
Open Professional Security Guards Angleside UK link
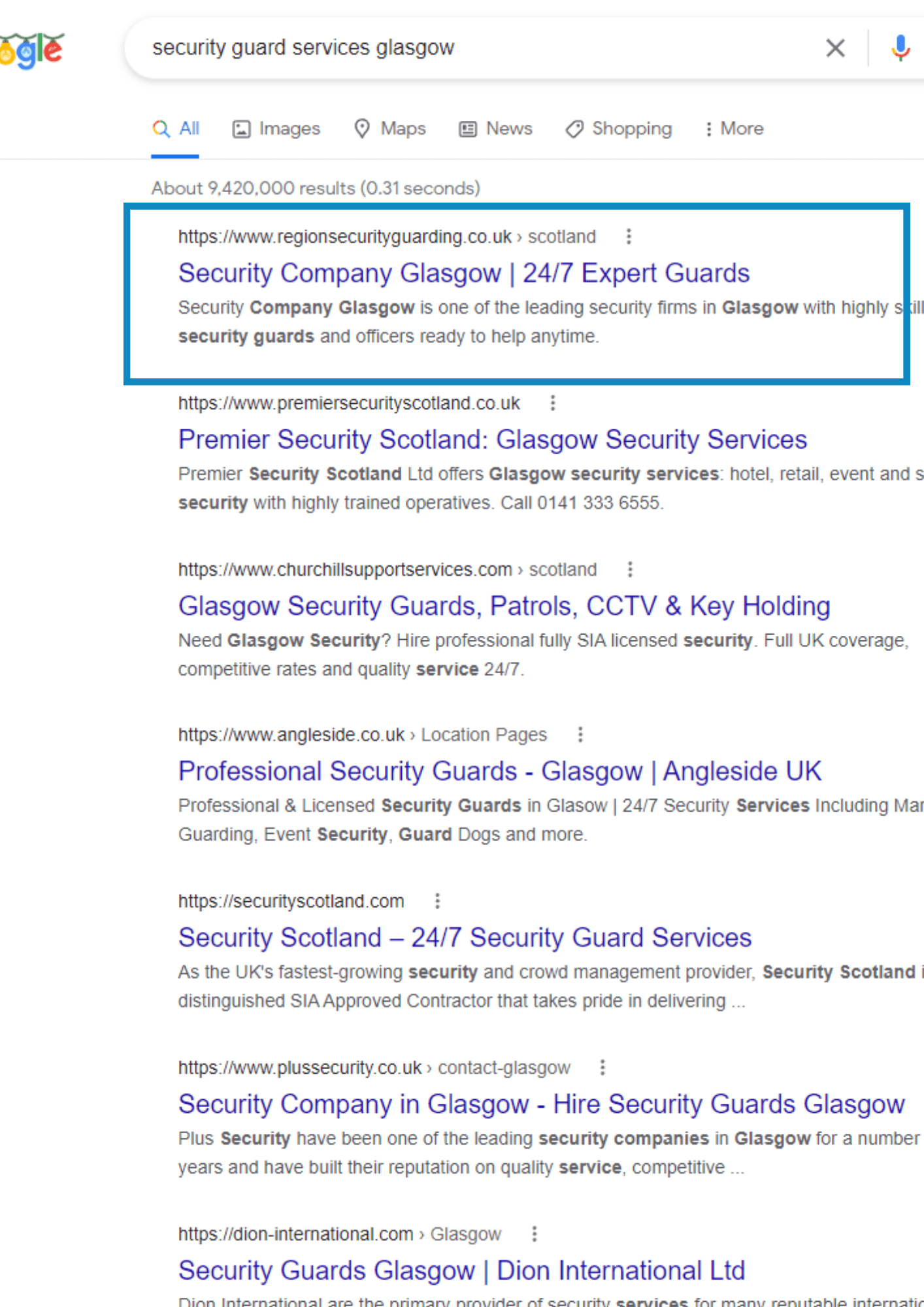coord(500,771)
